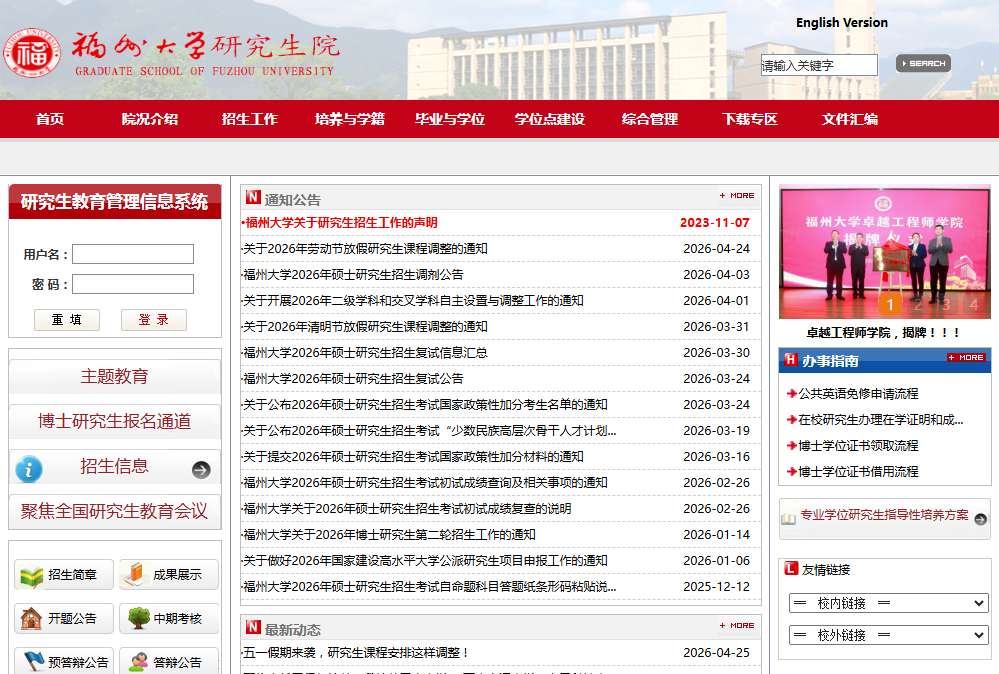Open 五一假期来袭 news item

(x=356, y=653)
